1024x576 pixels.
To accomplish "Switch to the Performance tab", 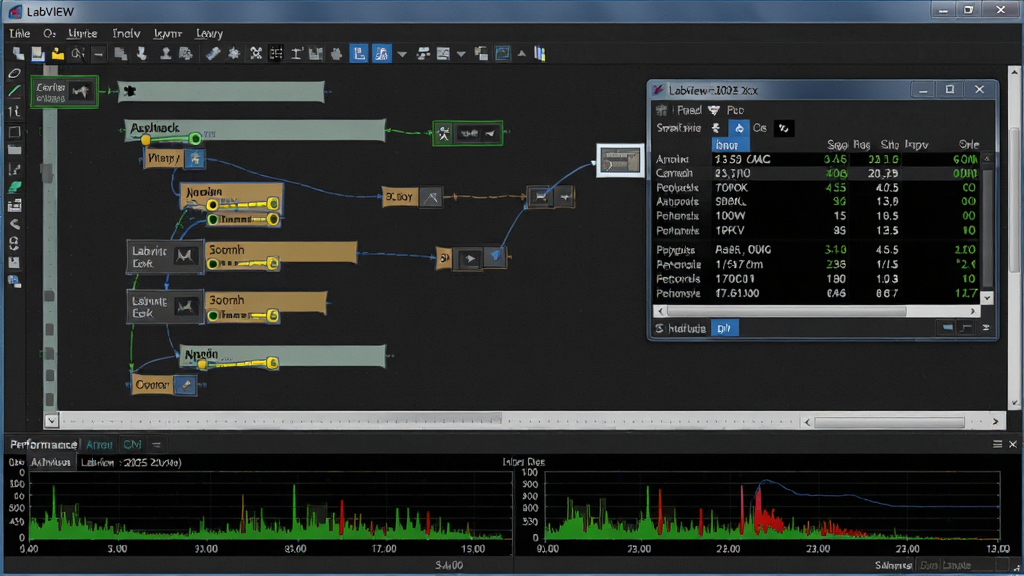I will (43, 444).
